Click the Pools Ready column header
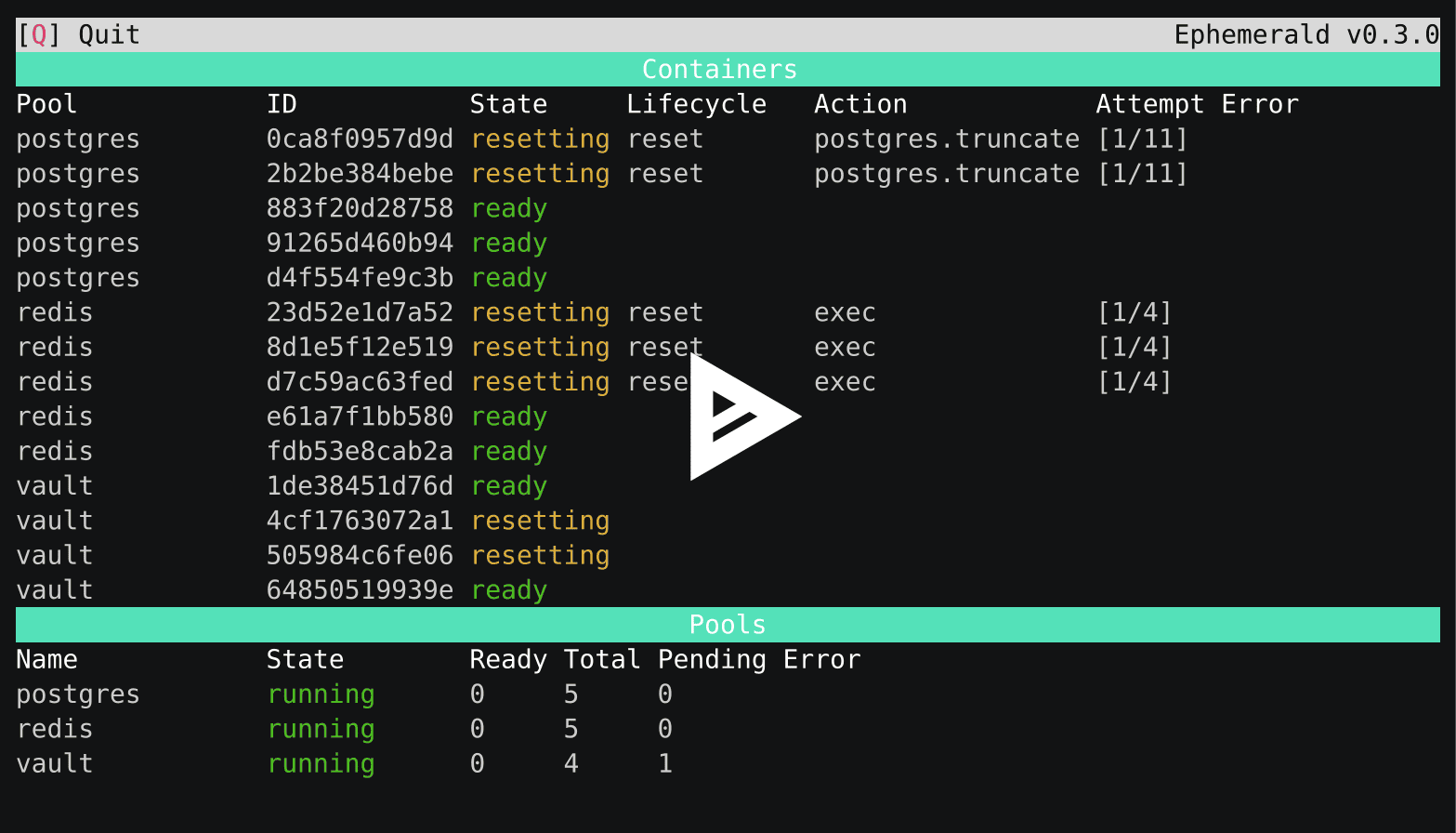Viewport: 1456px width, 833px height. click(x=509, y=659)
